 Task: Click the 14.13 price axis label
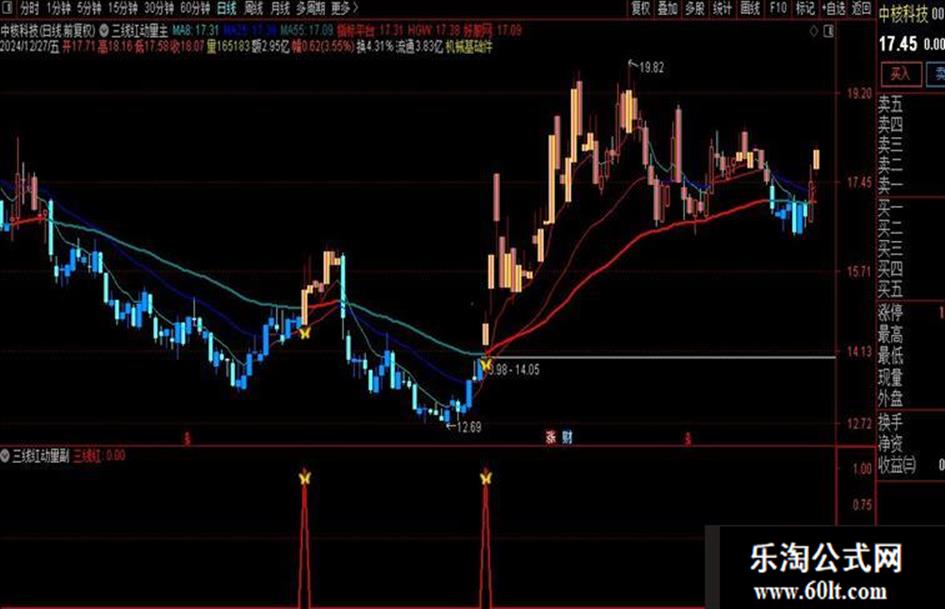859,351
